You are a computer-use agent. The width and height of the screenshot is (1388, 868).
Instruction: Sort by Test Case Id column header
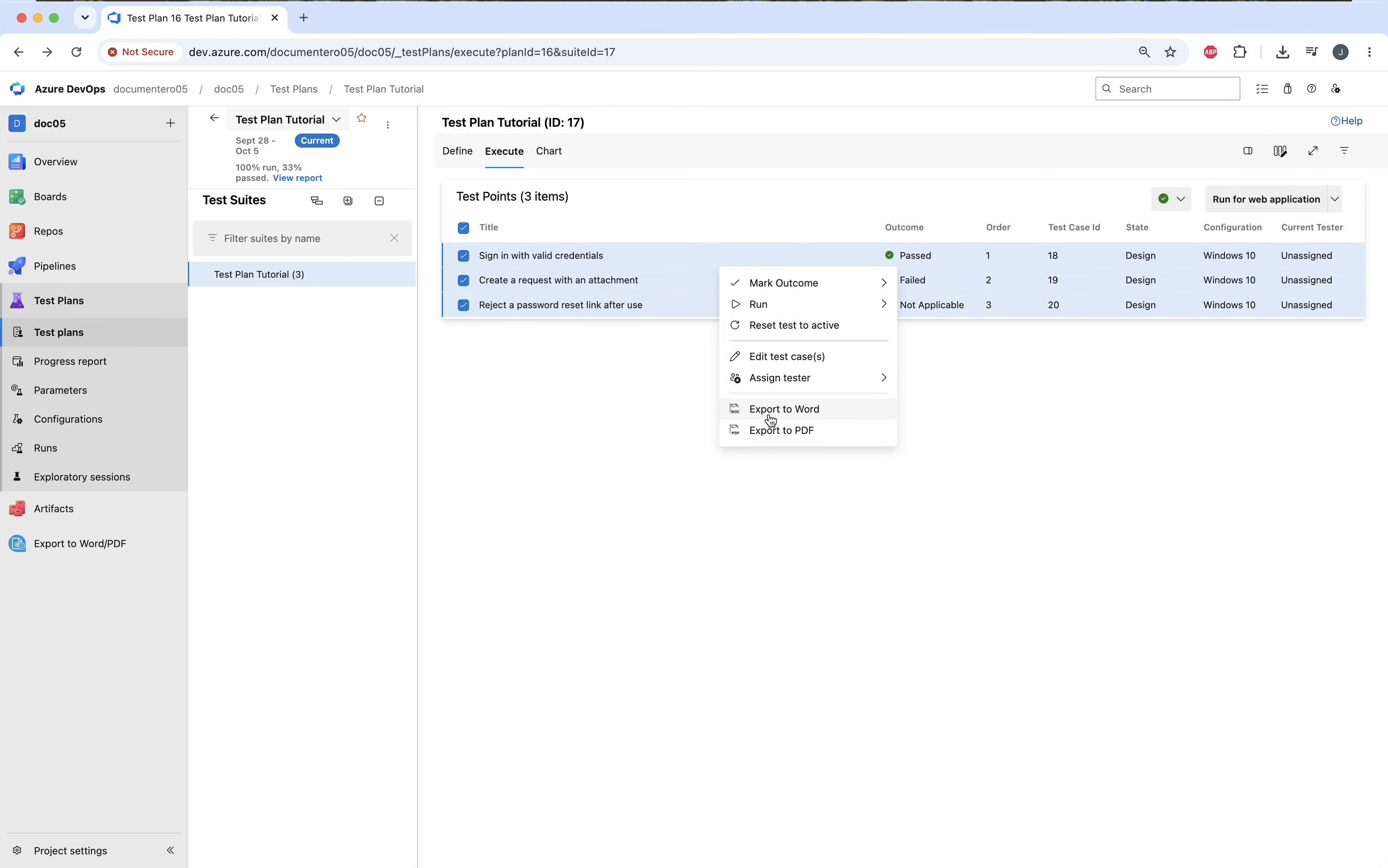point(1074,227)
